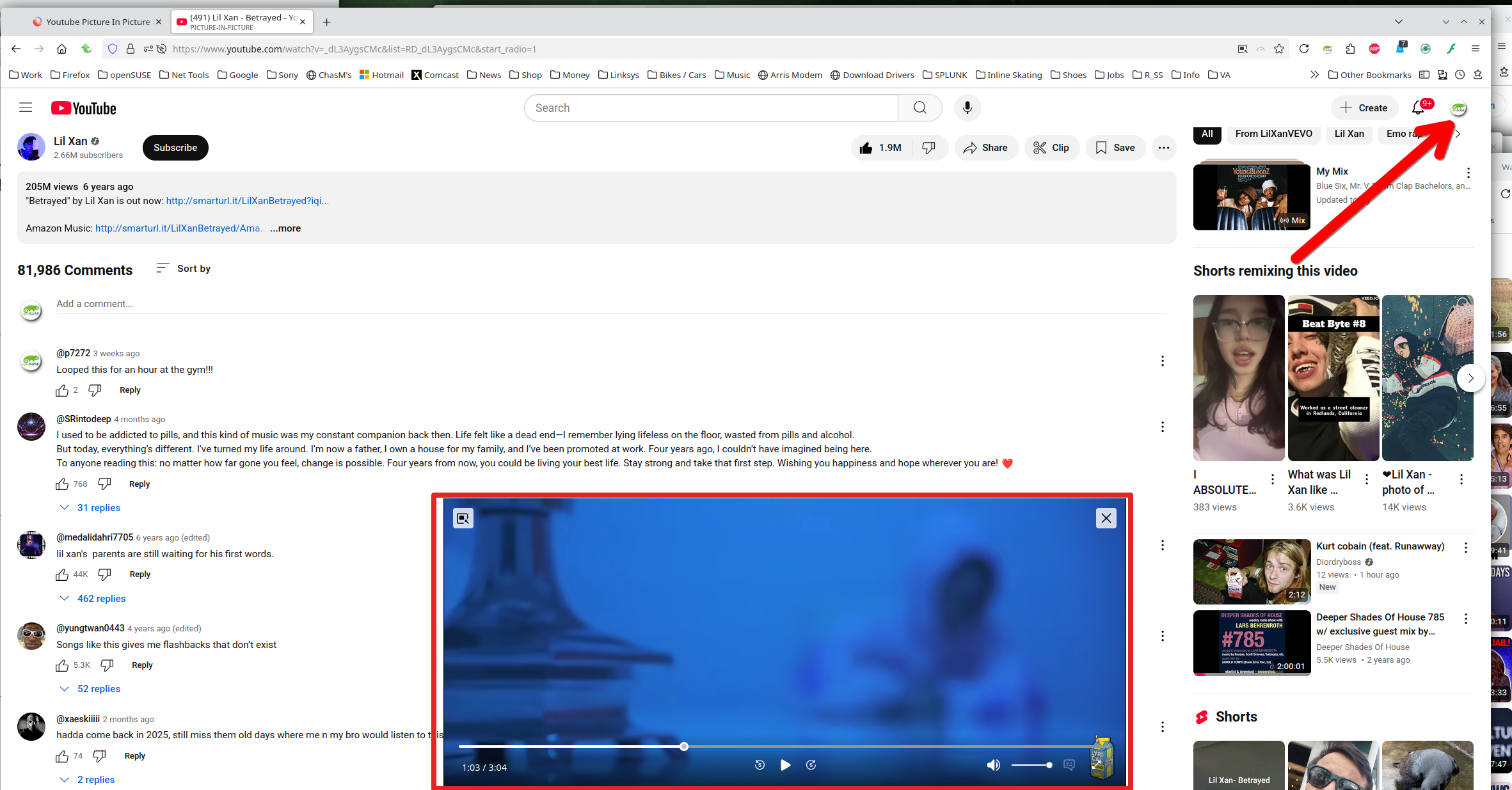1512x790 pixels.
Task: Skip forward in mini player
Action: pyautogui.click(x=811, y=765)
